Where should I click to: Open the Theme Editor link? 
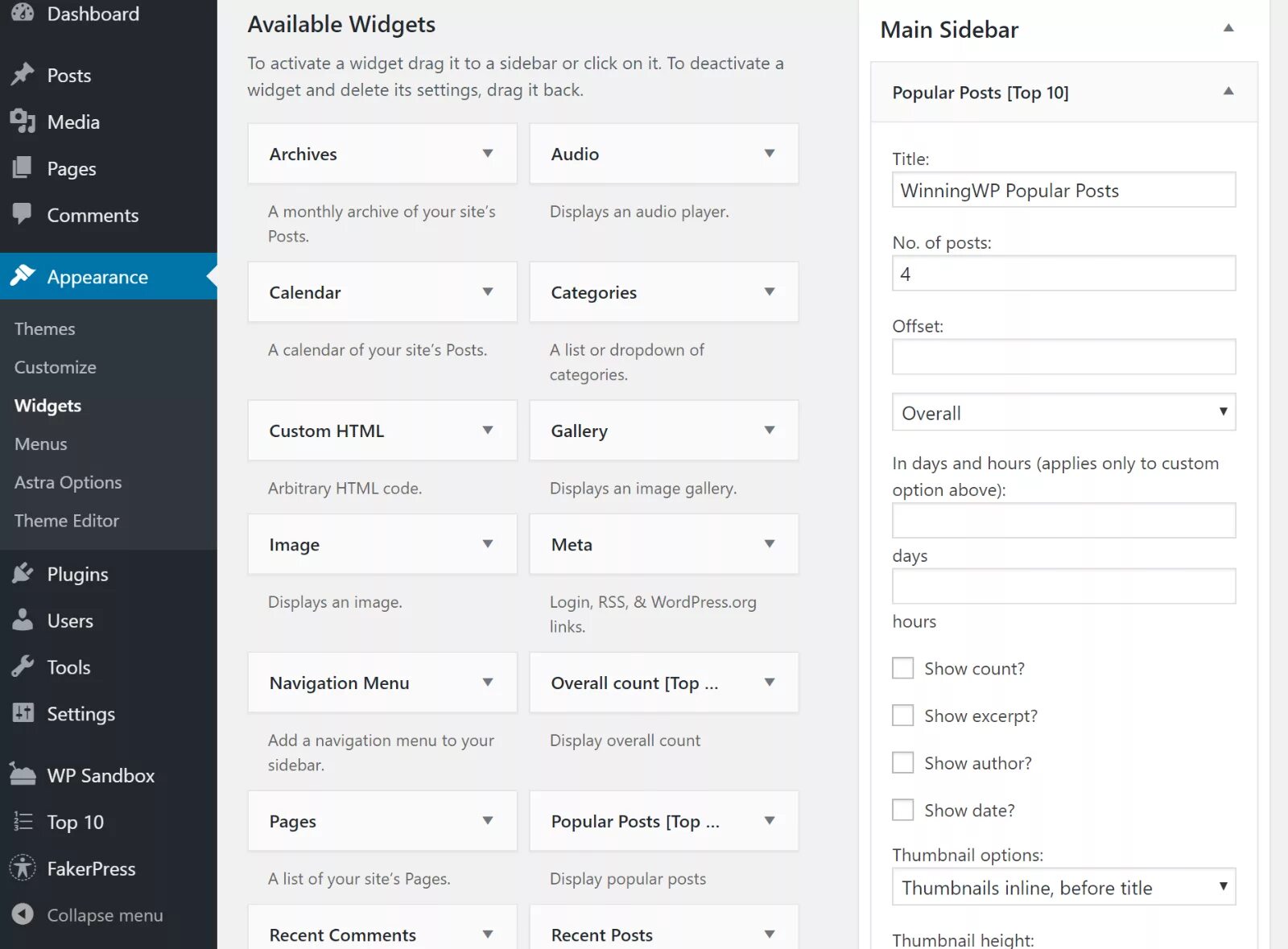pyautogui.click(x=67, y=521)
